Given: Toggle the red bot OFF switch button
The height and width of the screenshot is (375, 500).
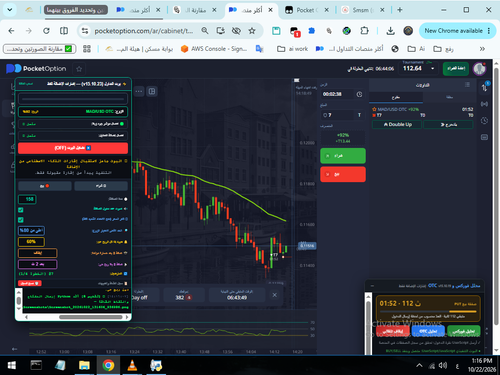Looking at the screenshot, I should 73,148.
